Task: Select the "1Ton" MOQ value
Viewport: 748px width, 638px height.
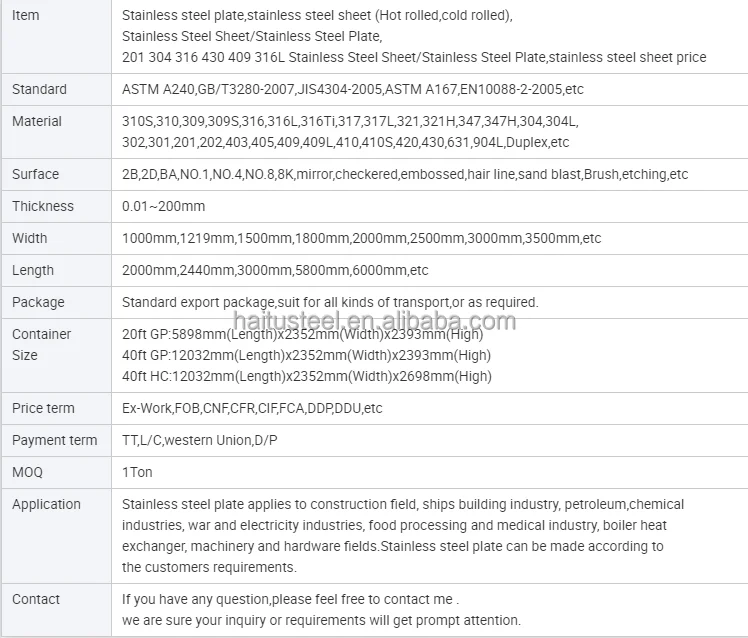Action: (x=137, y=472)
